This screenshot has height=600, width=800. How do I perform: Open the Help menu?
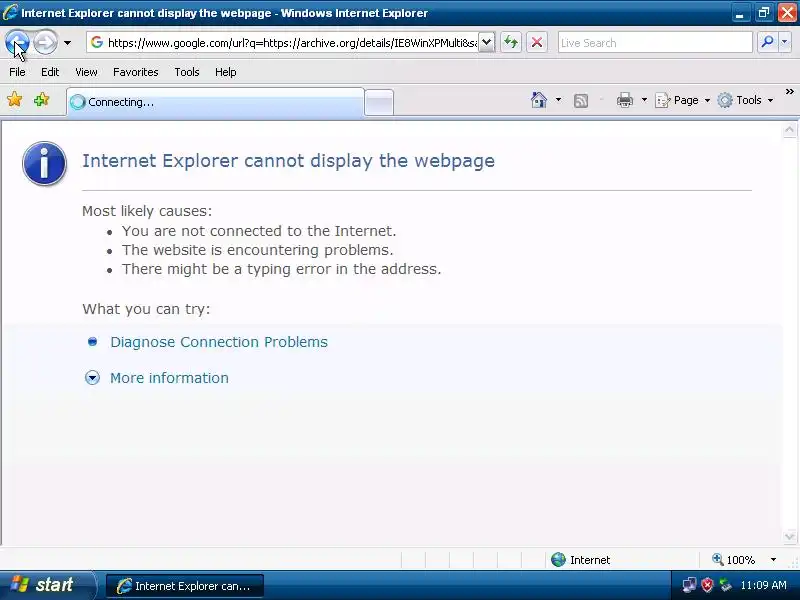[226, 72]
